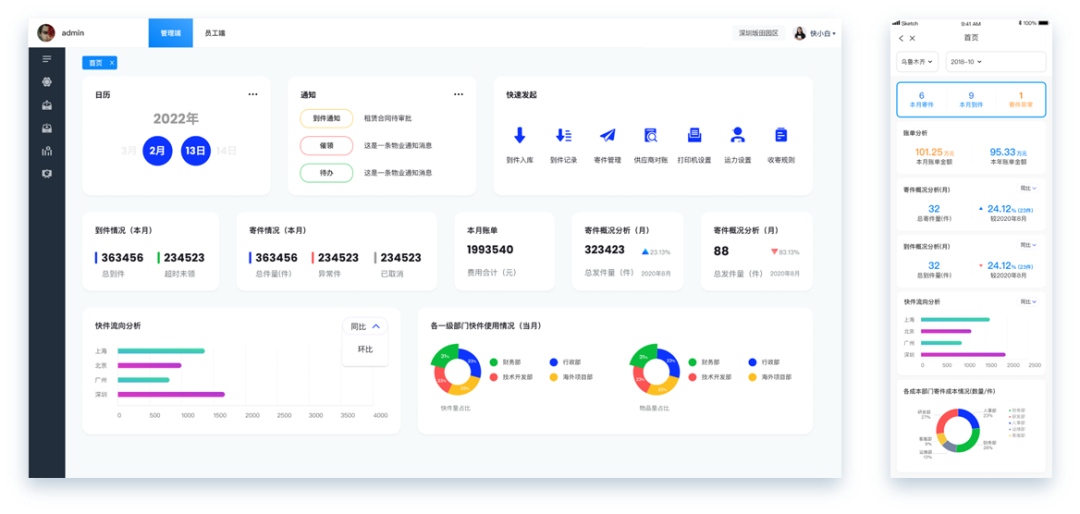The image size is (1080, 514).
Task: Select the faded 3月 in calendar
Action: [129, 151]
